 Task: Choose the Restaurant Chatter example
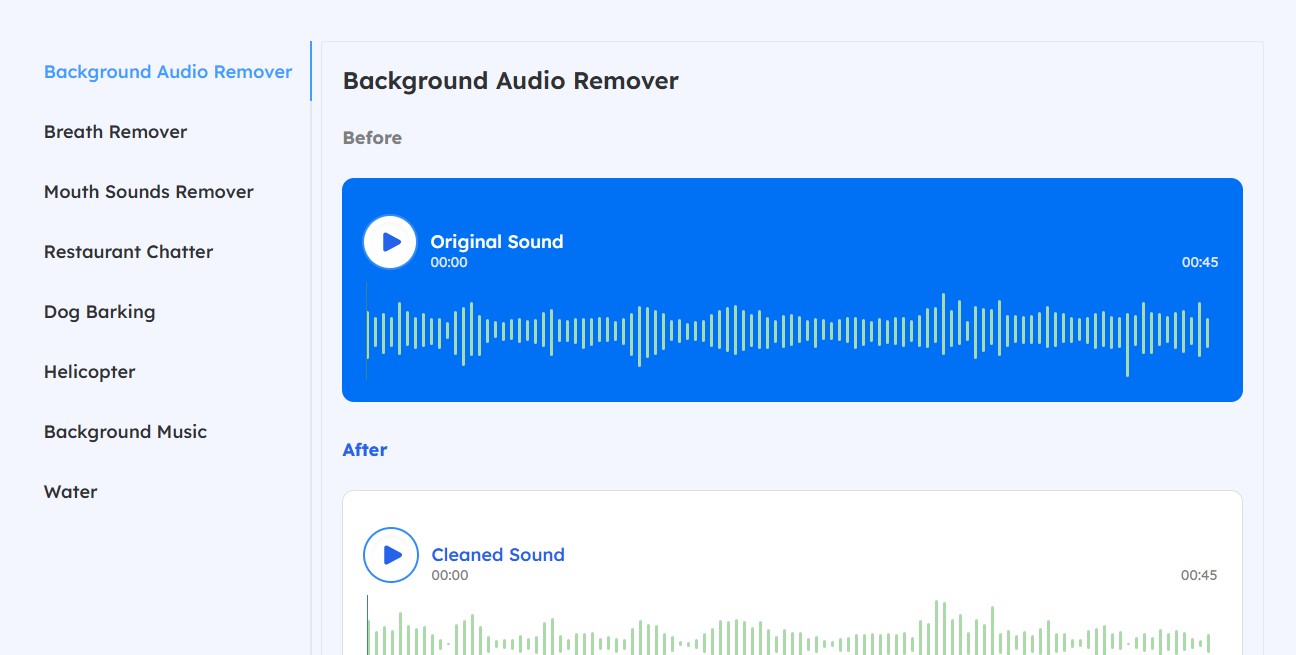click(x=129, y=252)
